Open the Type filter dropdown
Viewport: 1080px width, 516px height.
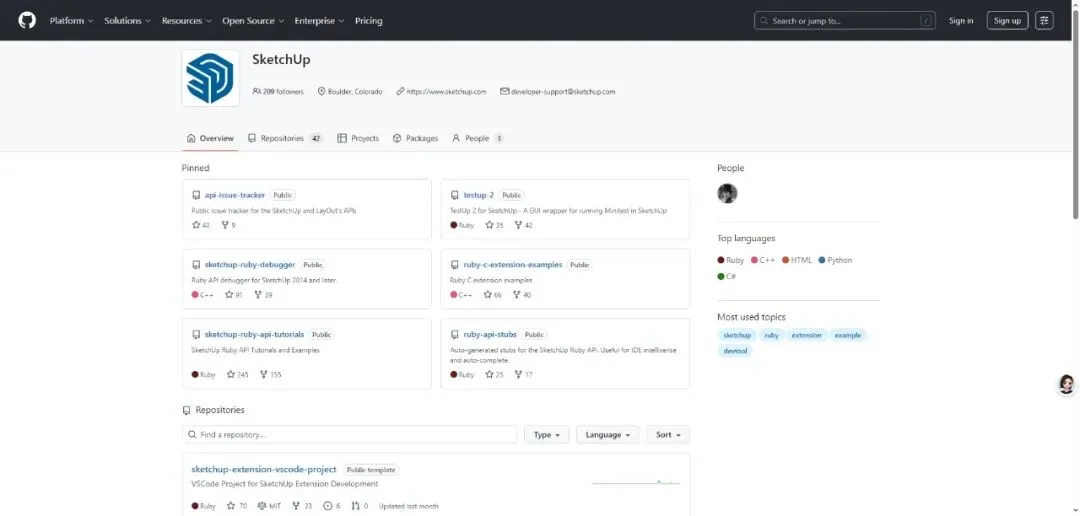pos(547,435)
